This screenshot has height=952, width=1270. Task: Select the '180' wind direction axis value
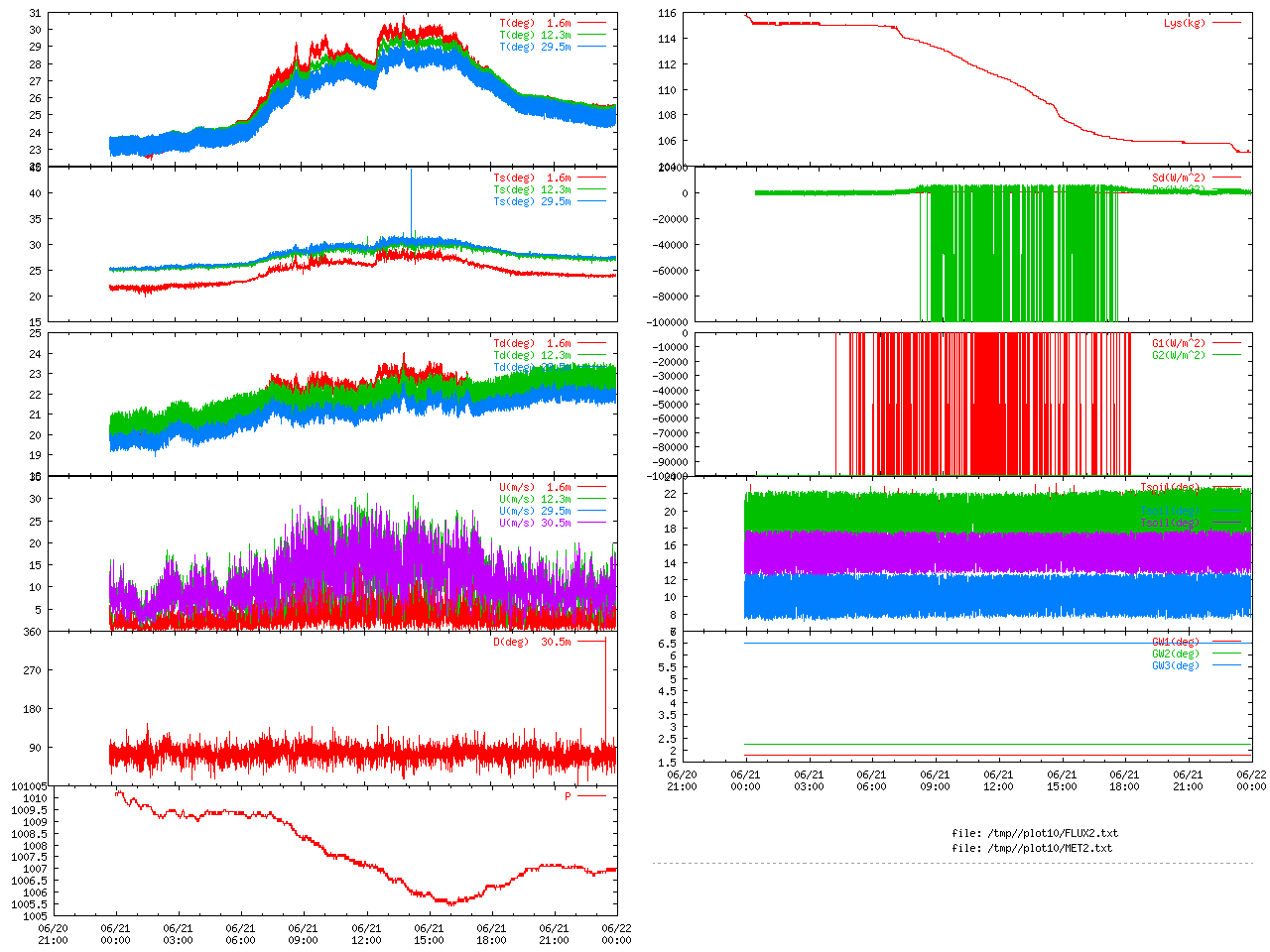(x=33, y=709)
